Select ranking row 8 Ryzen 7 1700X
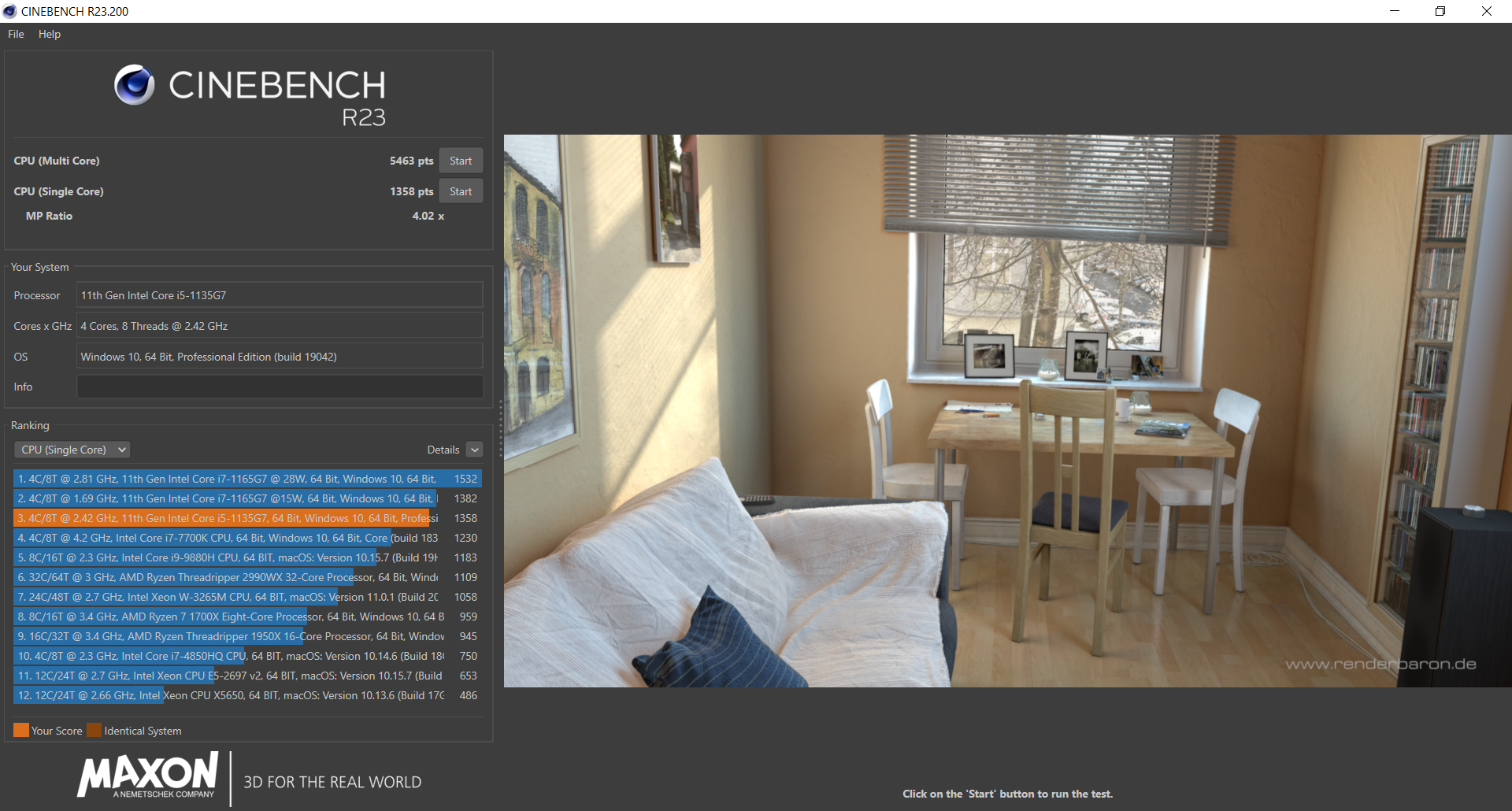Image resolution: width=1512 pixels, height=811 pixels. pos(247,617)
